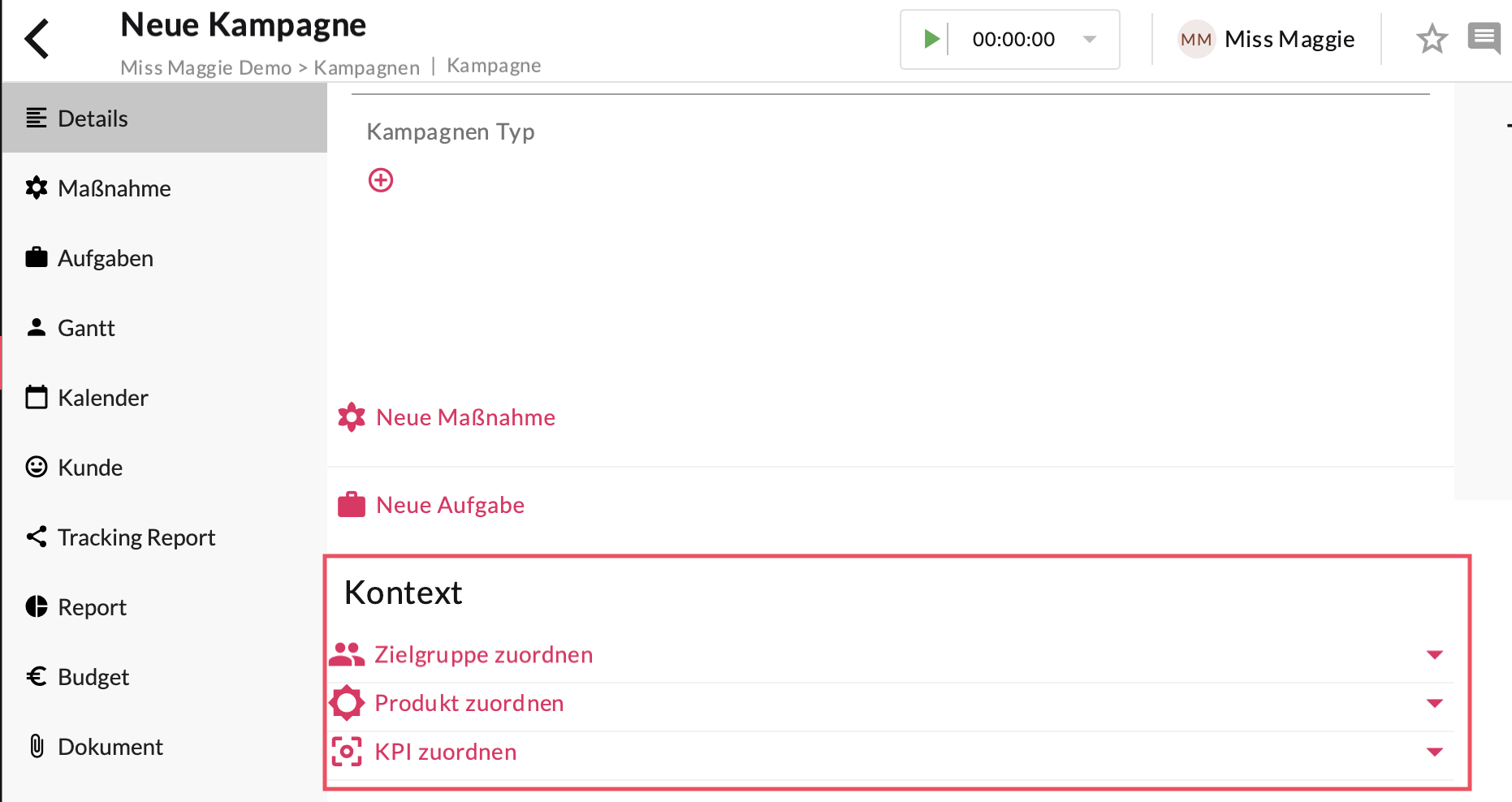Screen dimensions: 1512x802
Task: Open the timer dropdown arrow
Action: (x=1090, y=39)
